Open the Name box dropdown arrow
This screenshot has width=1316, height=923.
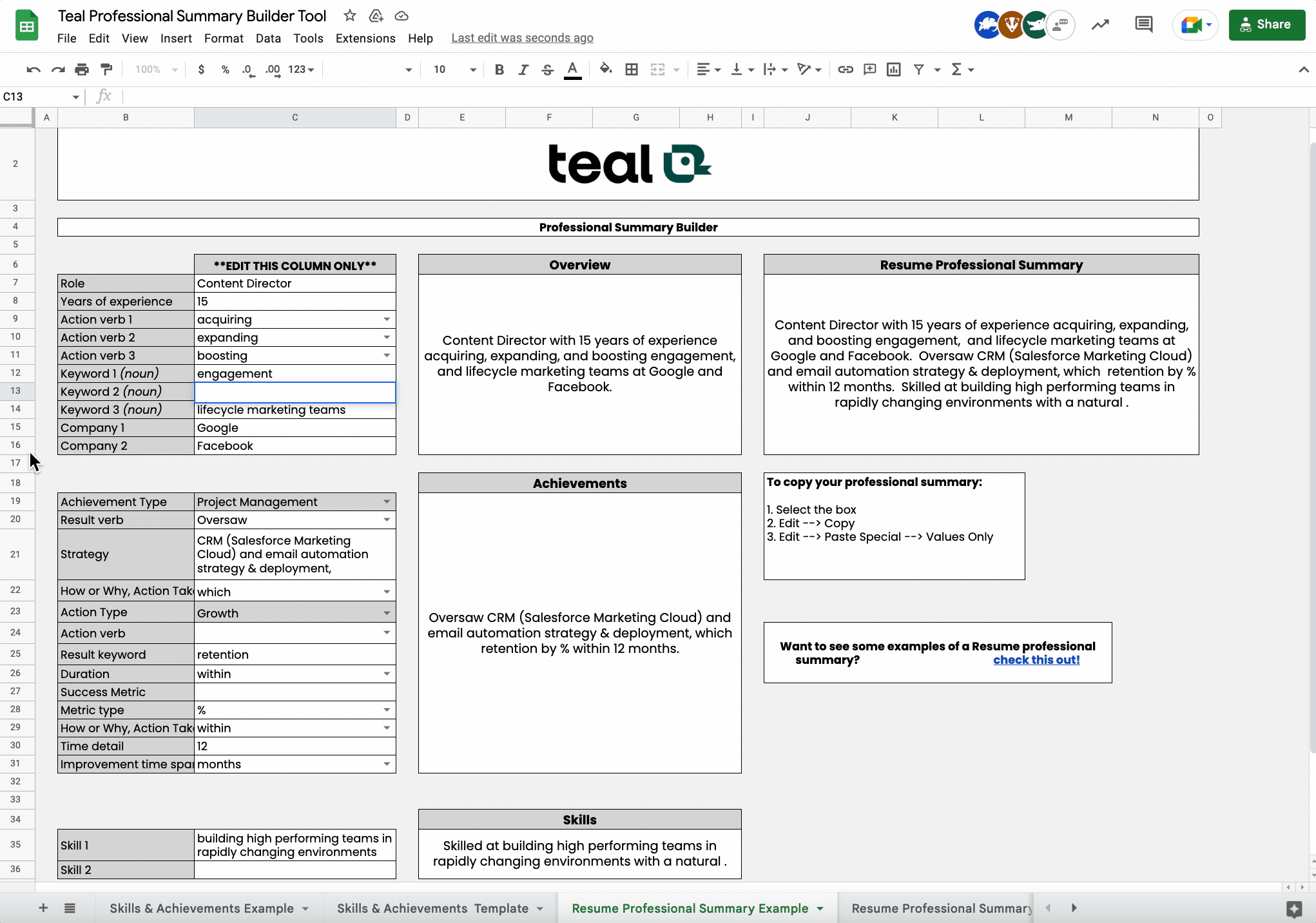click(x=75, y=97)
